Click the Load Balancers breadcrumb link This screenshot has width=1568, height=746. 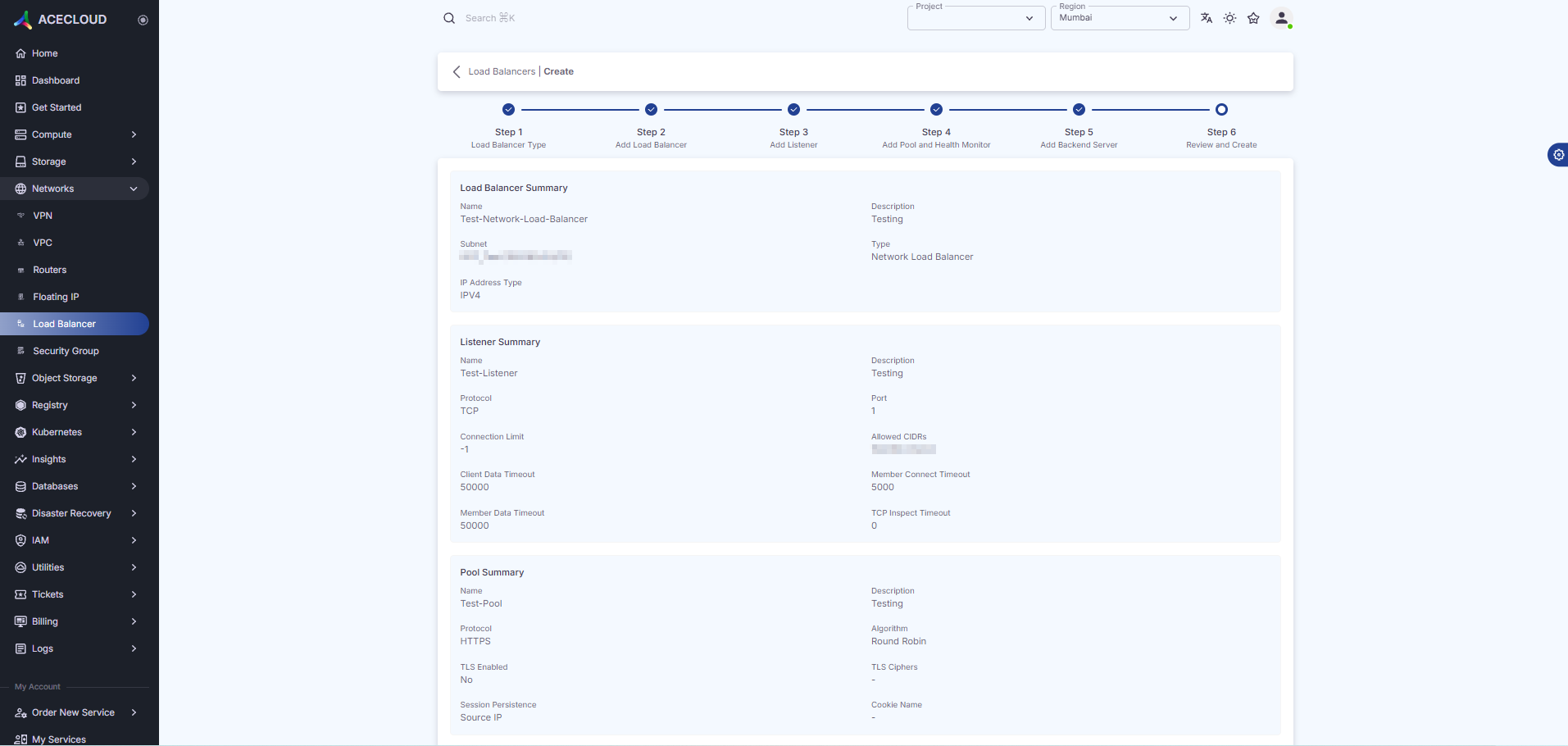tap(502, 71)
